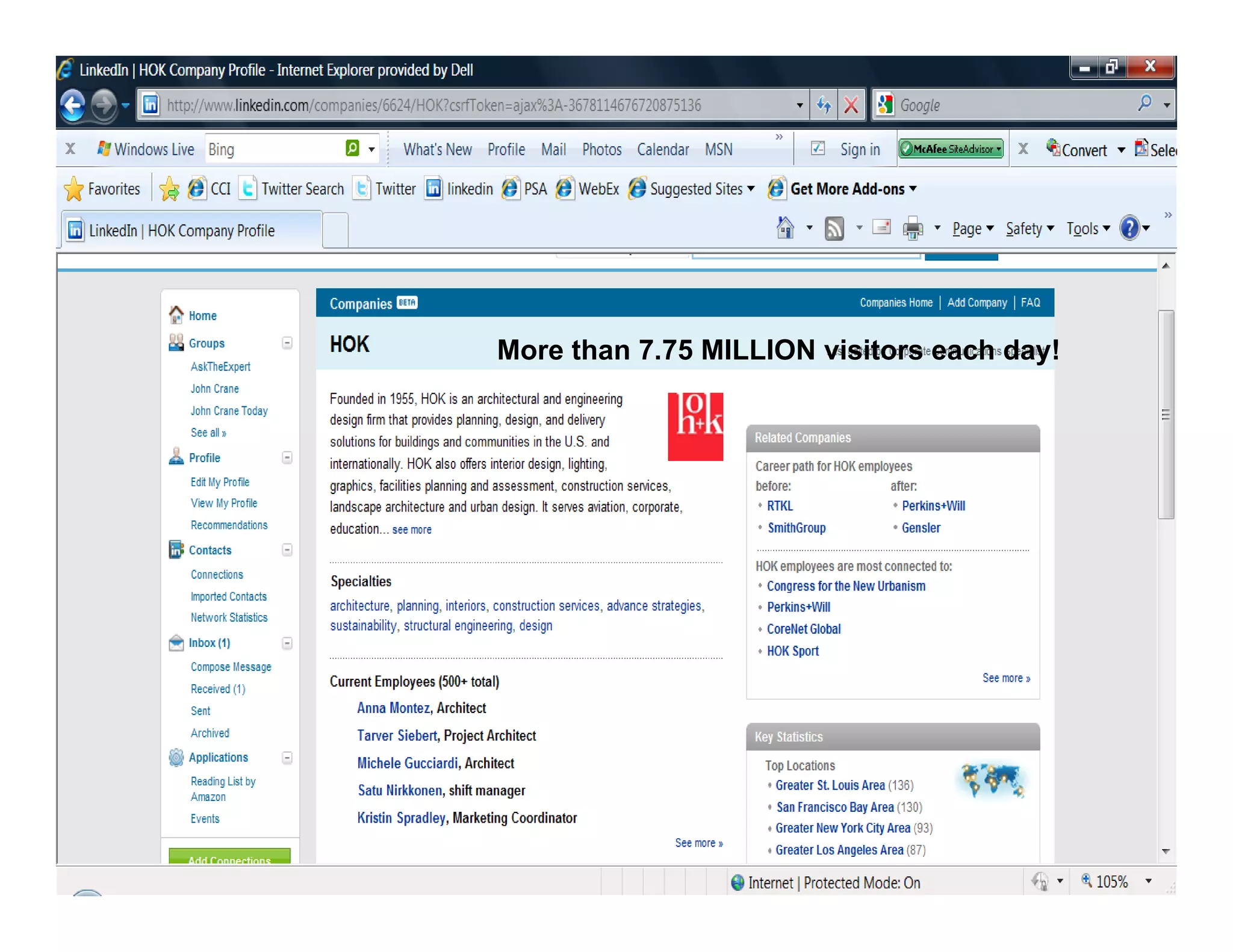The image size is (1233, 952).
Task: Click the Add to Favorites Bar icon
Action: (169, 189)
